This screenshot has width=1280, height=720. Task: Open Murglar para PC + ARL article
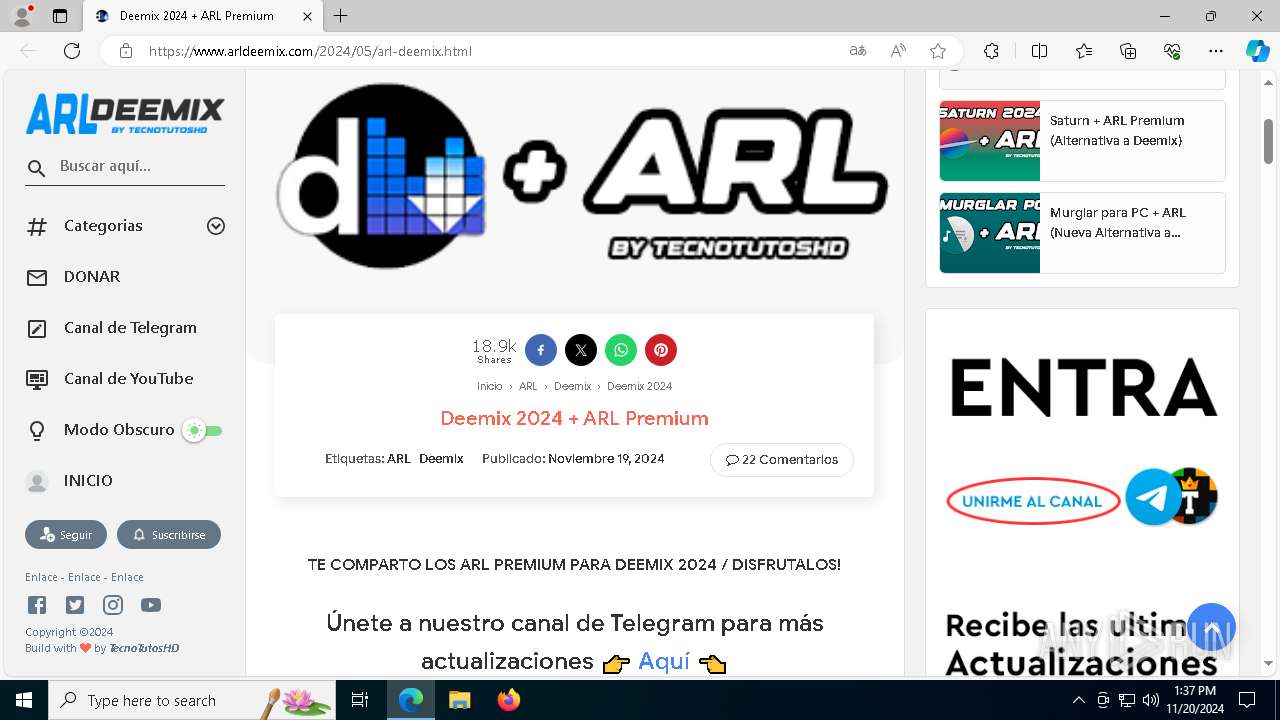(x=1082, y=233)
